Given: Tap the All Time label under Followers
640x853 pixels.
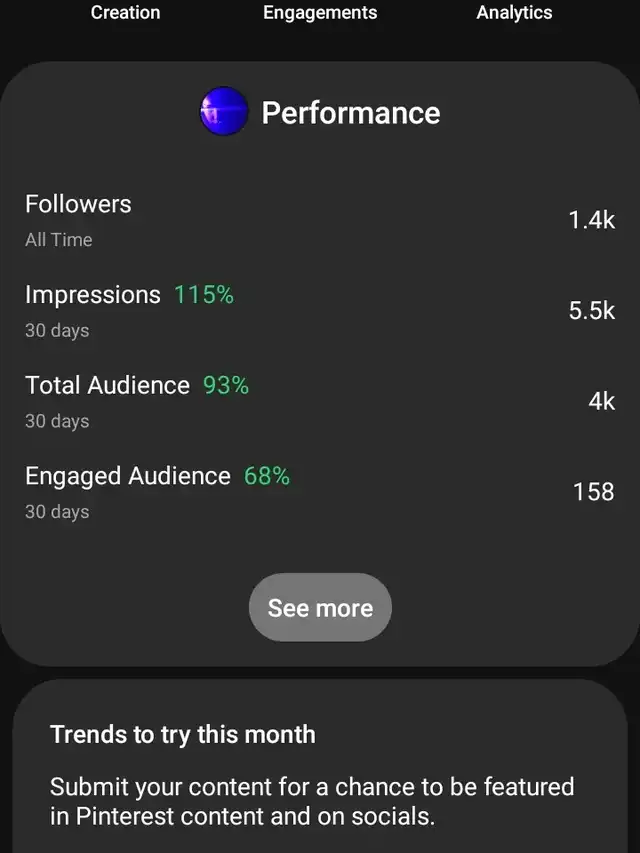Looking at the screenshot, I should [59, 240].
